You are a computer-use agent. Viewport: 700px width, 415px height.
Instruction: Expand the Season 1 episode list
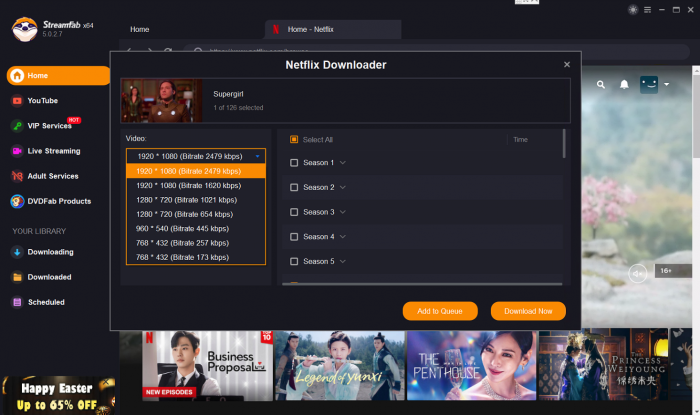point(342,163)
